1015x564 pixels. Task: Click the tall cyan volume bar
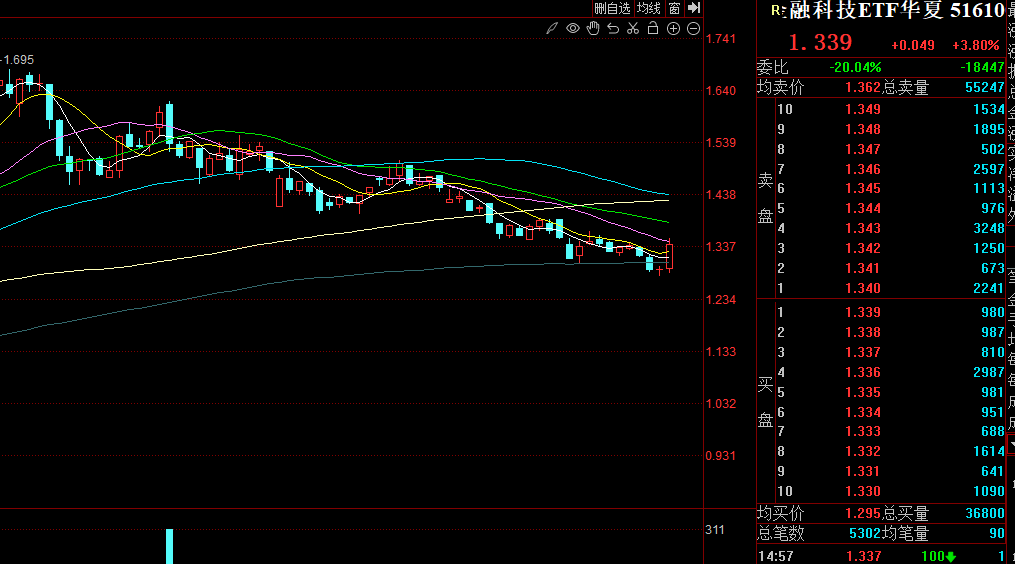point(169,546)
